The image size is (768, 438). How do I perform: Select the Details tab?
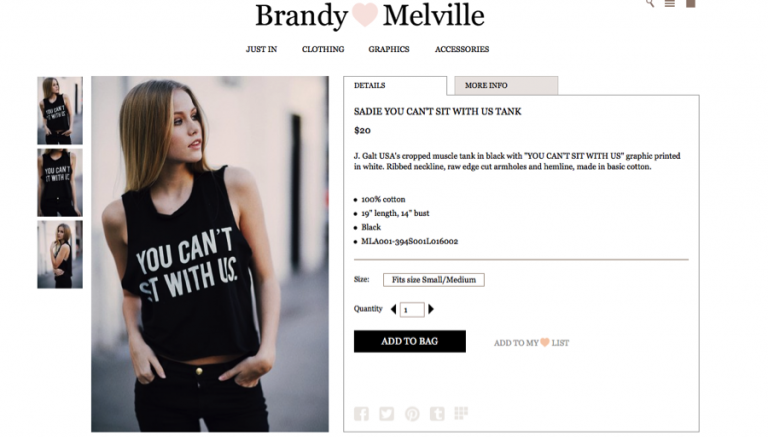click(x=395, y=85)
